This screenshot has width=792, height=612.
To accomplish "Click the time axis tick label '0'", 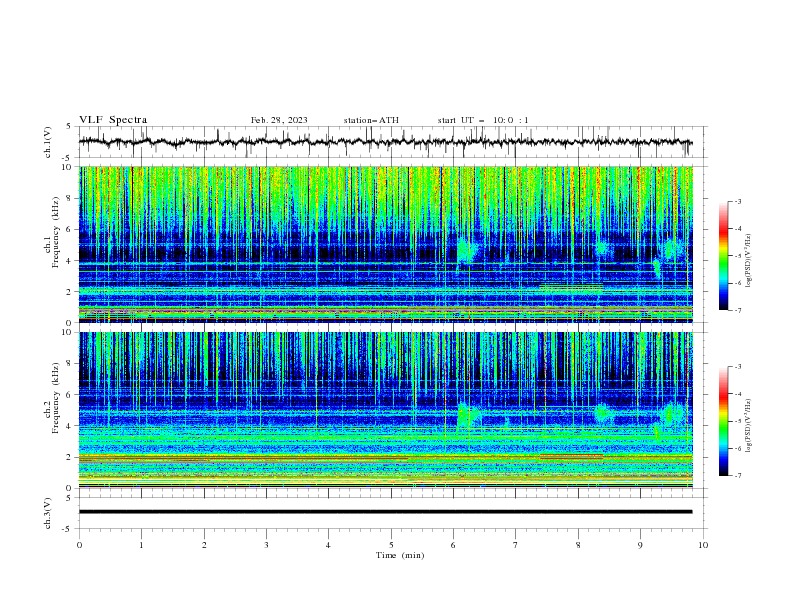I will tap(79, 545).
